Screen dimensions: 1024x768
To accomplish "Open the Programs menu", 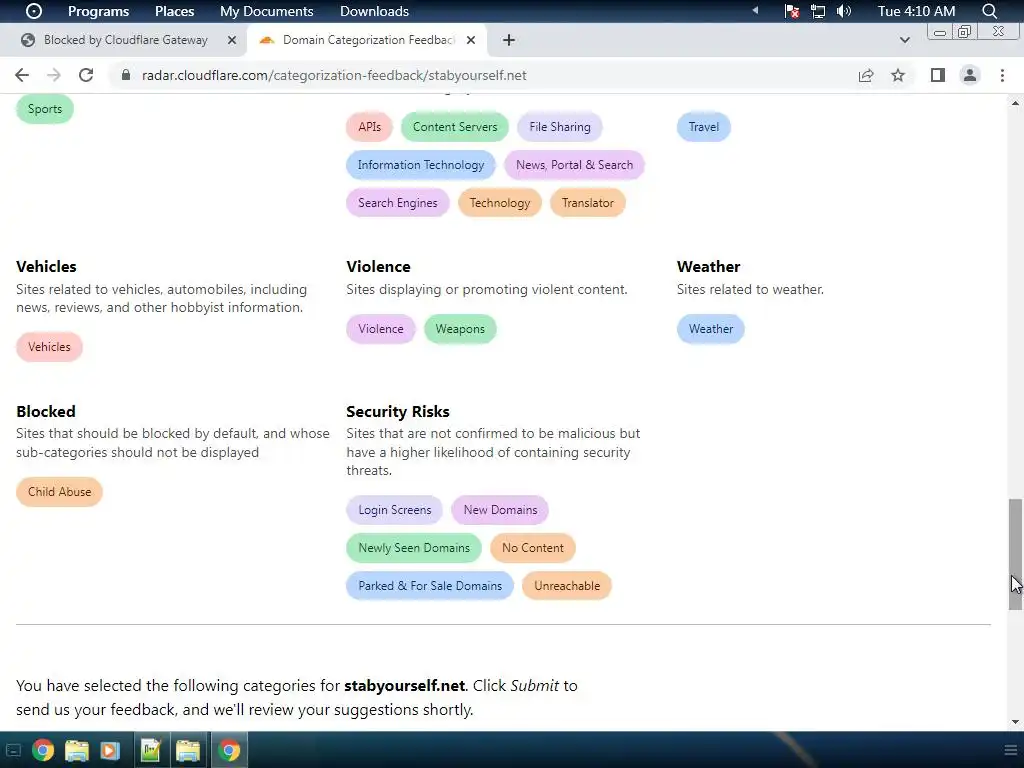I will coord(98,11).
